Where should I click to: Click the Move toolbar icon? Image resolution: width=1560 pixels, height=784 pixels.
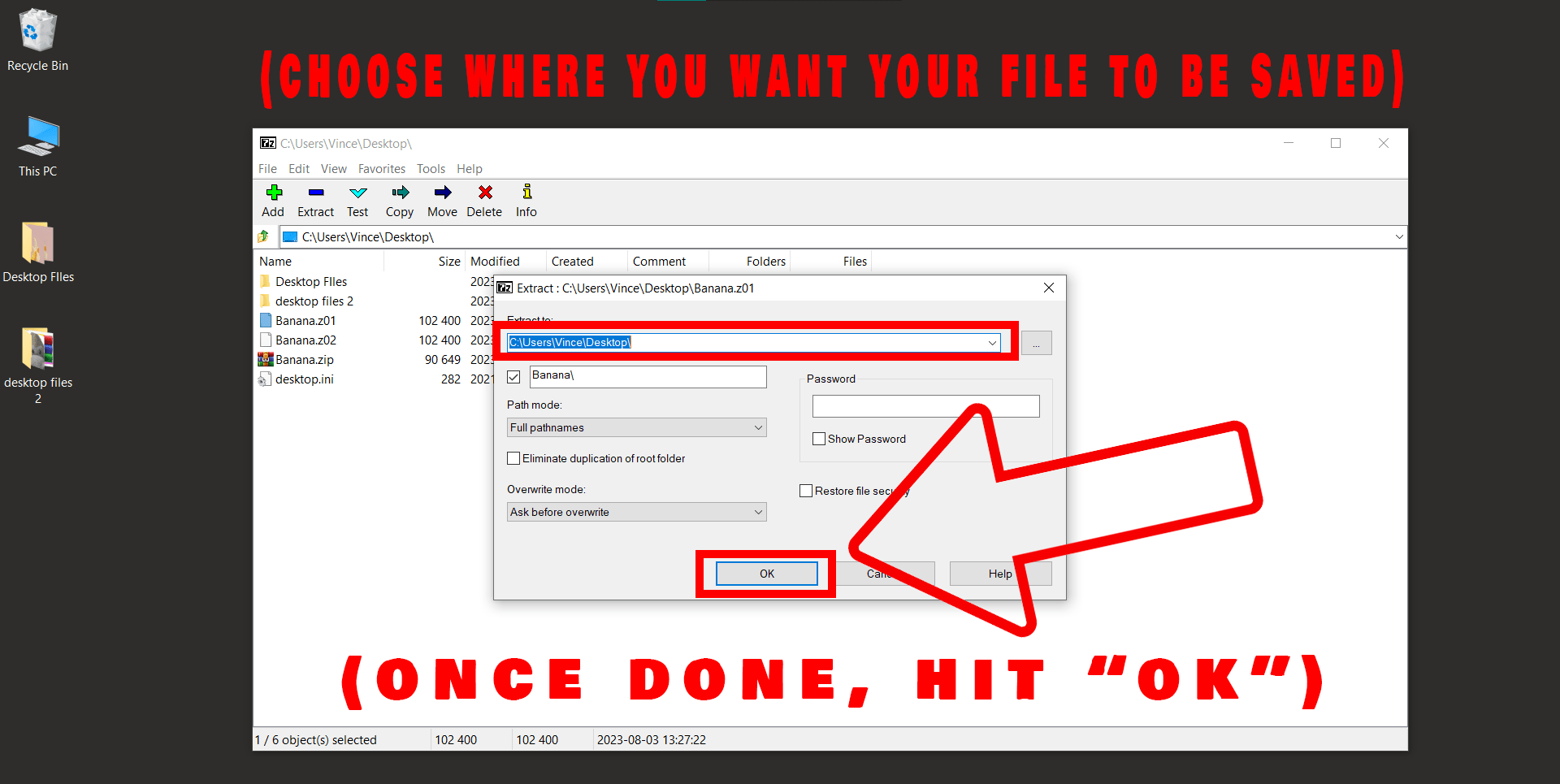coord(441,200)
